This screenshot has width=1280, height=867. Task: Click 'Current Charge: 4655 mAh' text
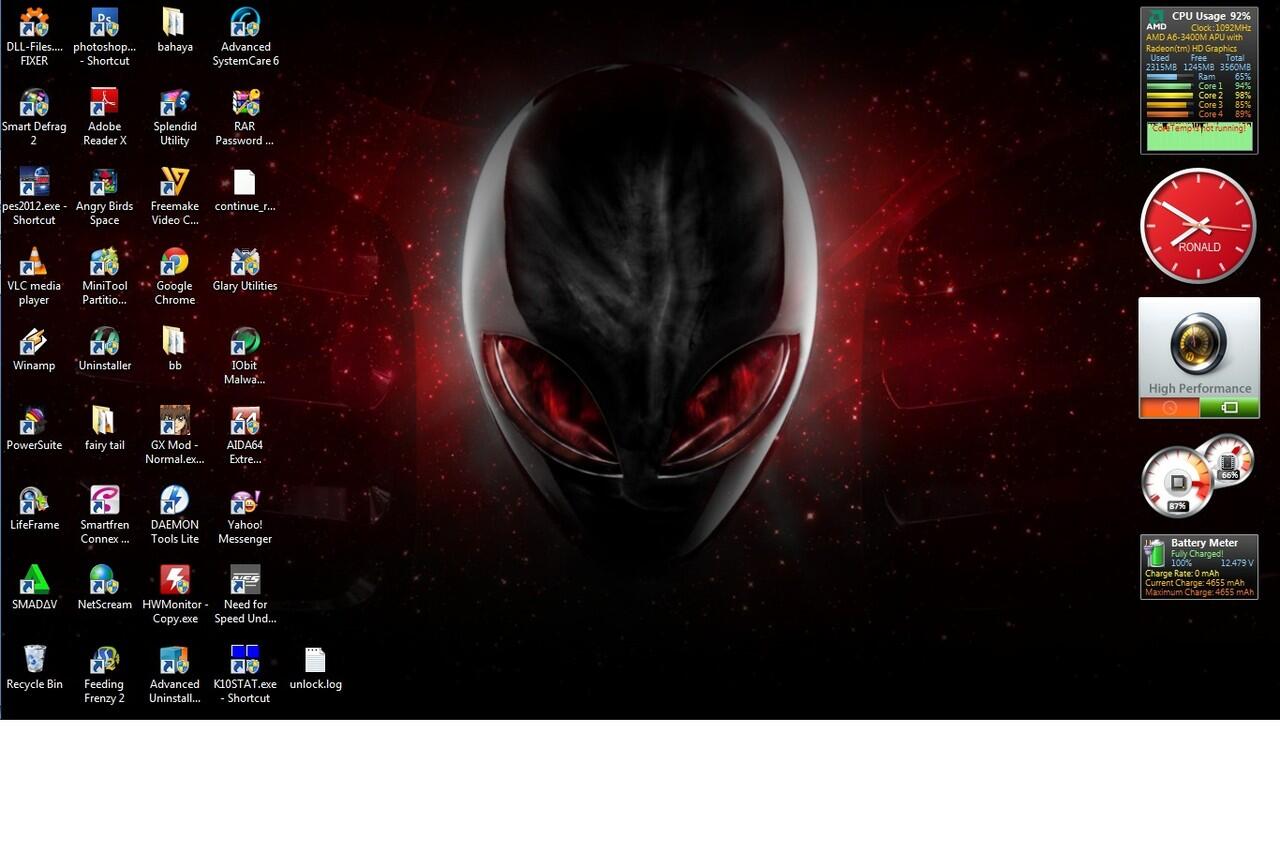(x=1195, y=583)
